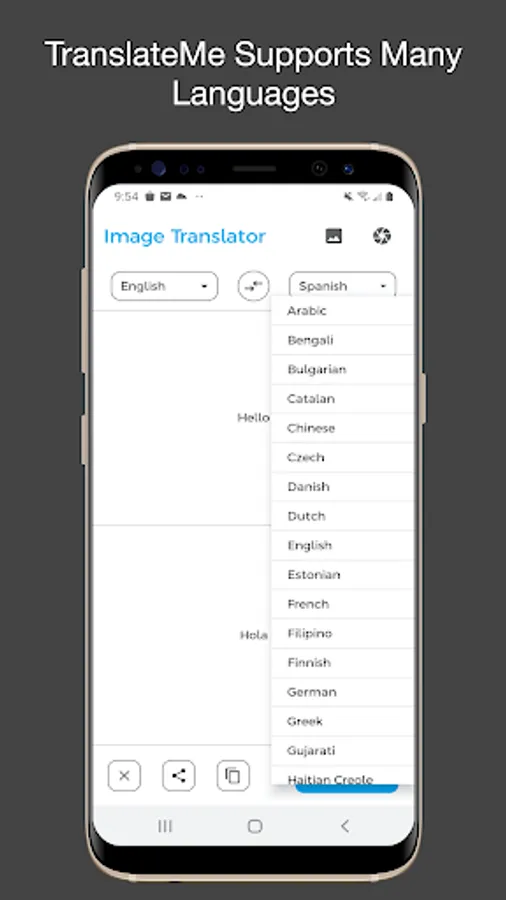
Task: Select Haitian Creole at list bottom
Action: (x=342, y=775)
